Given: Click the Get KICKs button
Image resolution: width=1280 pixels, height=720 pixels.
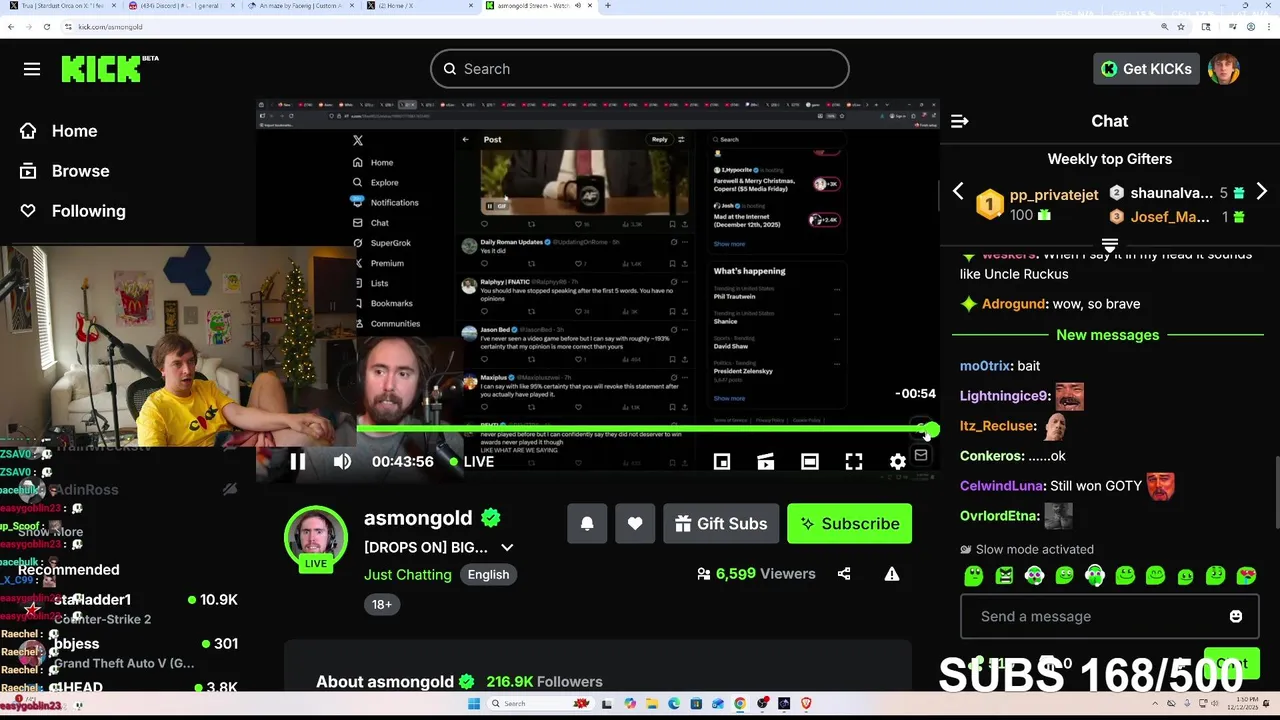Looking at the screenshot, I should click(x=1146, y=69).
